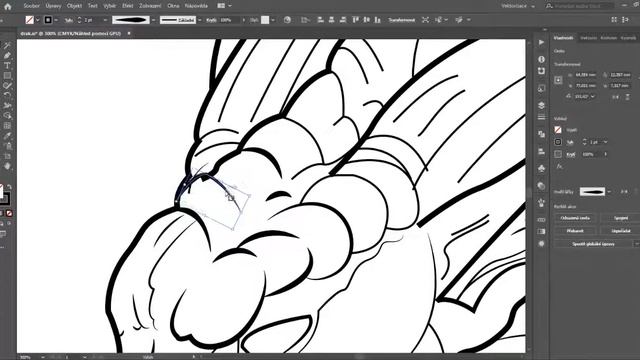Open the Efekt menu
Viewport: 640px width, 360px height.
coord(127,6)
